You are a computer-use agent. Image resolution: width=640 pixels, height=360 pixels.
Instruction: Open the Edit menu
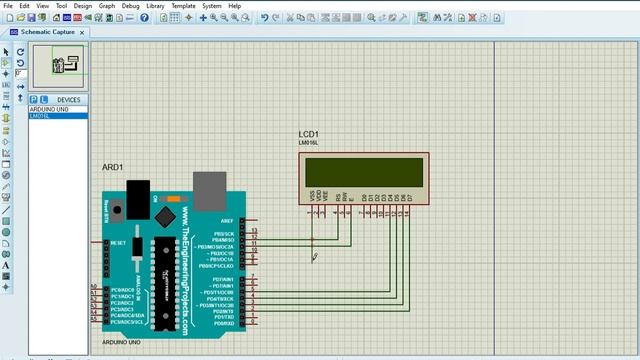point(24,6)
